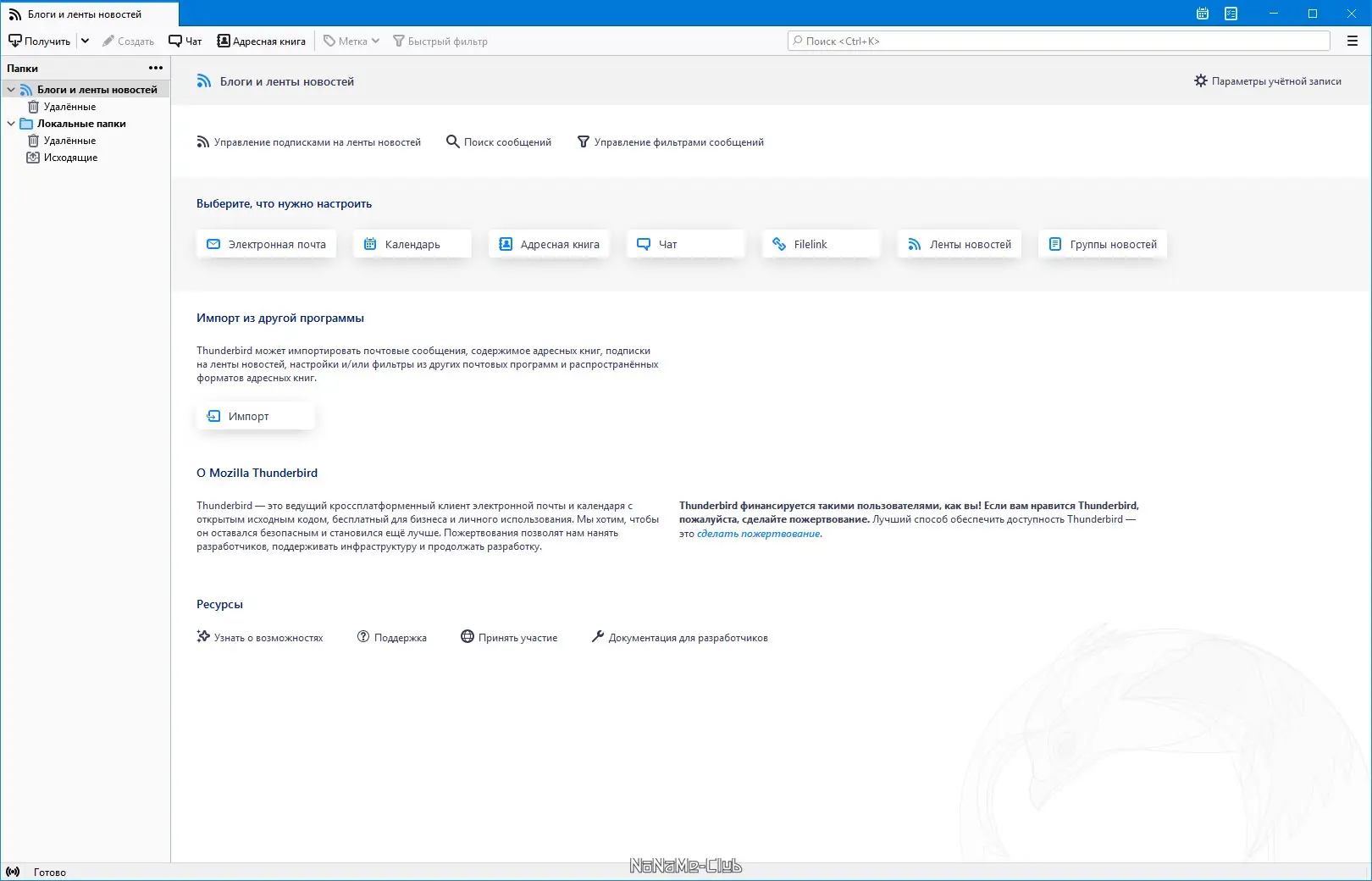
Task: Click the link icon on Filelink card
Action: tap(779, 244)
